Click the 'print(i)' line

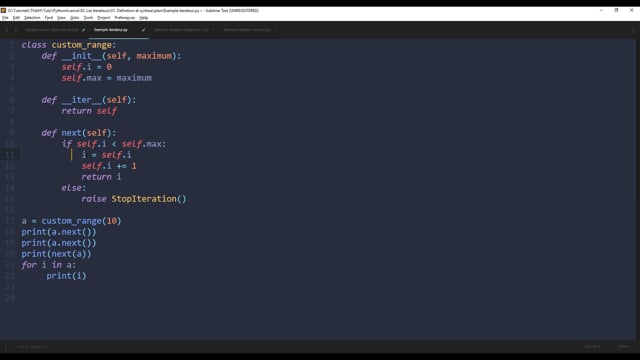(67, 276)
